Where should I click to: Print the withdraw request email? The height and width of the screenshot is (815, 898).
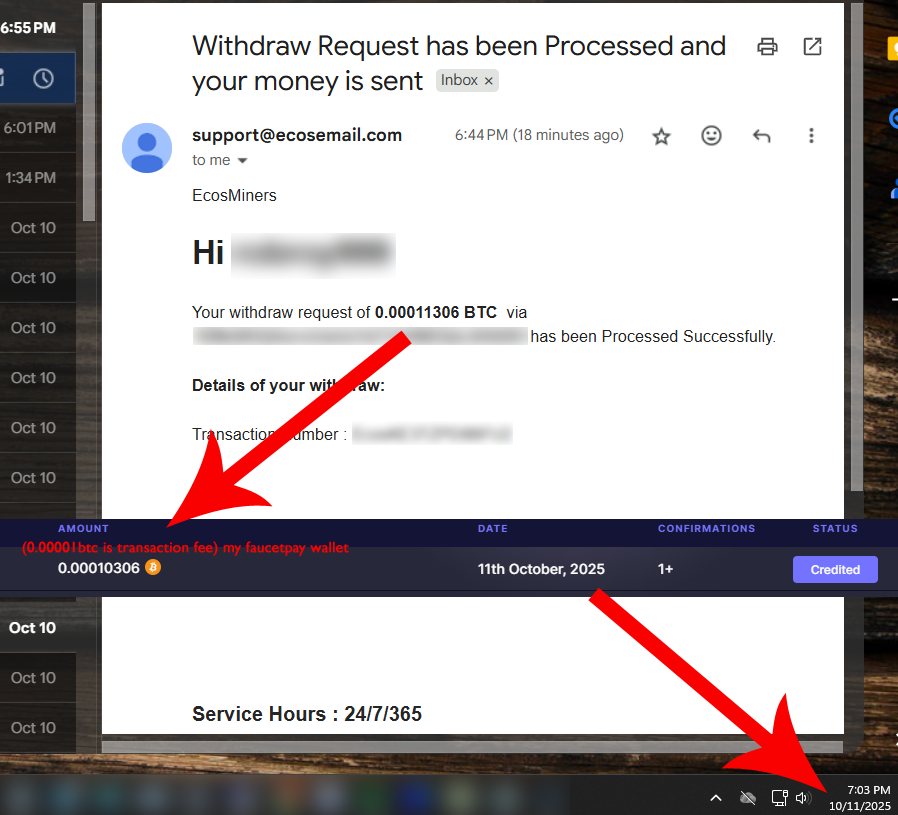[767, 46]
